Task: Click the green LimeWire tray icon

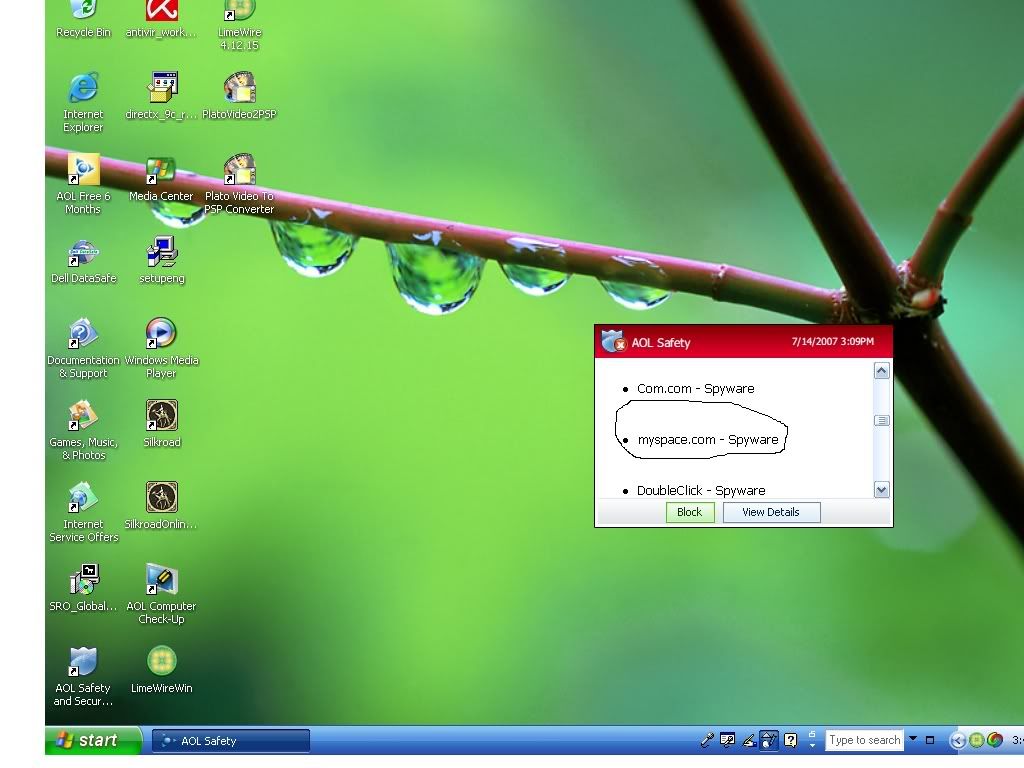Action: point(976,740)
